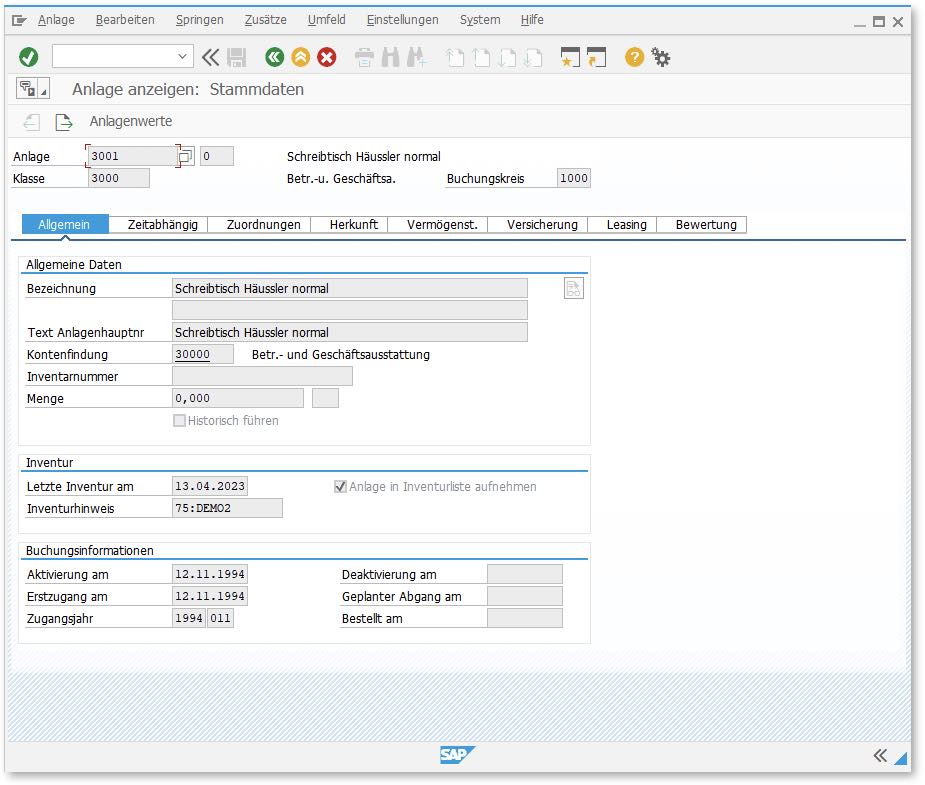This screenshot has width=925, height=785.
Task: Click the green Enter checkmark icon
Action: [29, 57]
